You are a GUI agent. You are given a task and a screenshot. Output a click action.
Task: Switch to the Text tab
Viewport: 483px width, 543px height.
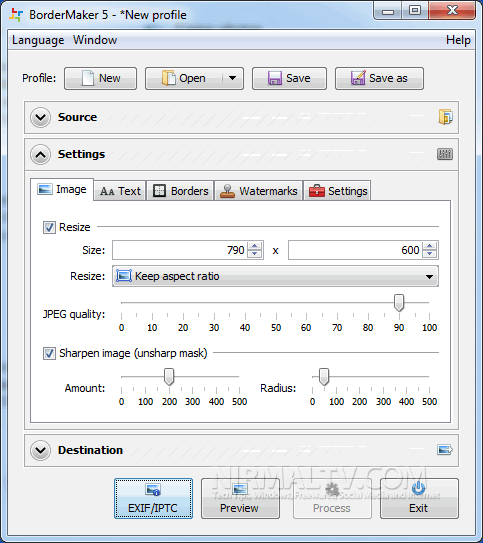pos(120,191)
